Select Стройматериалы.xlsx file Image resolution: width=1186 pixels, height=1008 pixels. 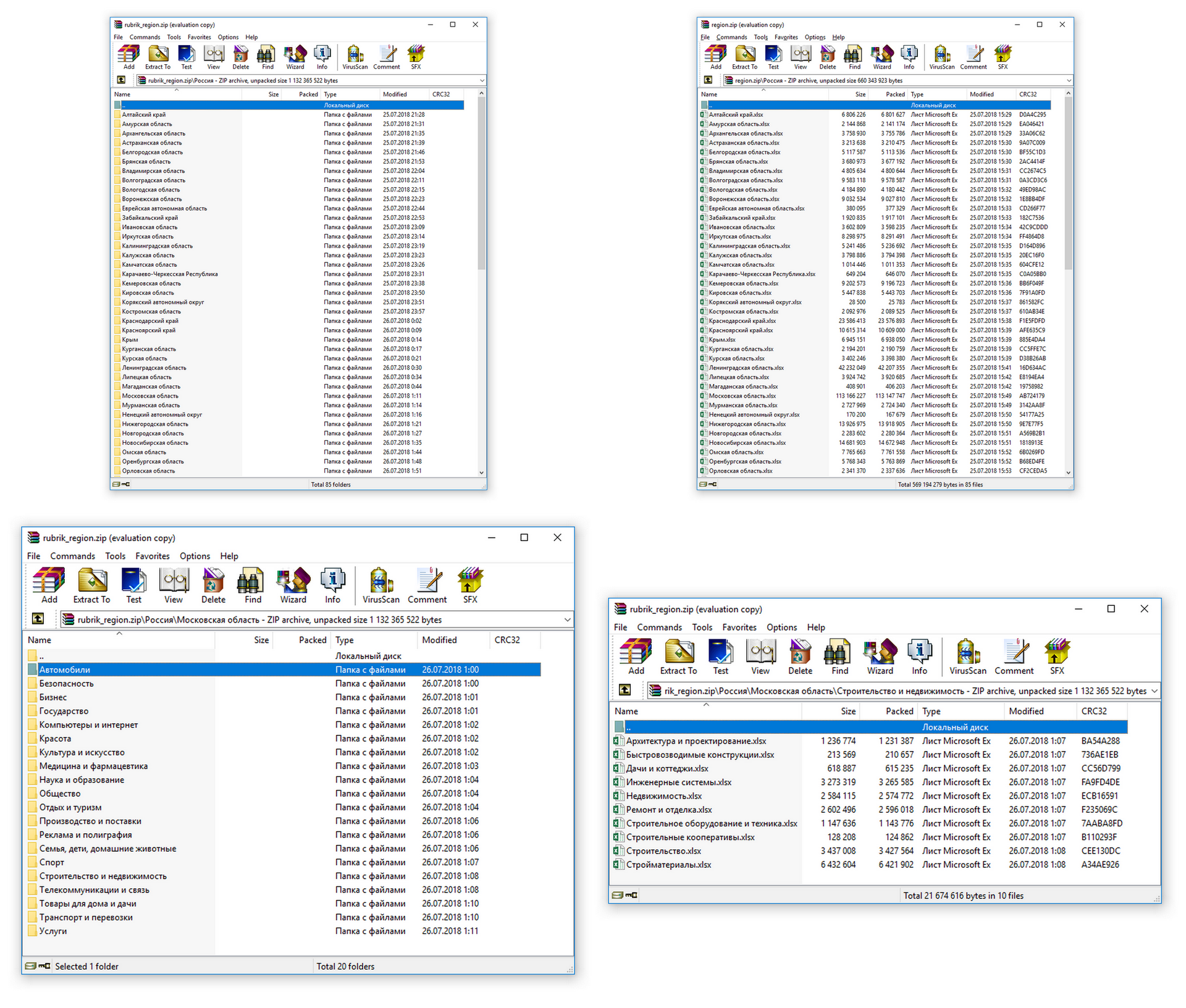pyautogui.click(x=668, y=865)
